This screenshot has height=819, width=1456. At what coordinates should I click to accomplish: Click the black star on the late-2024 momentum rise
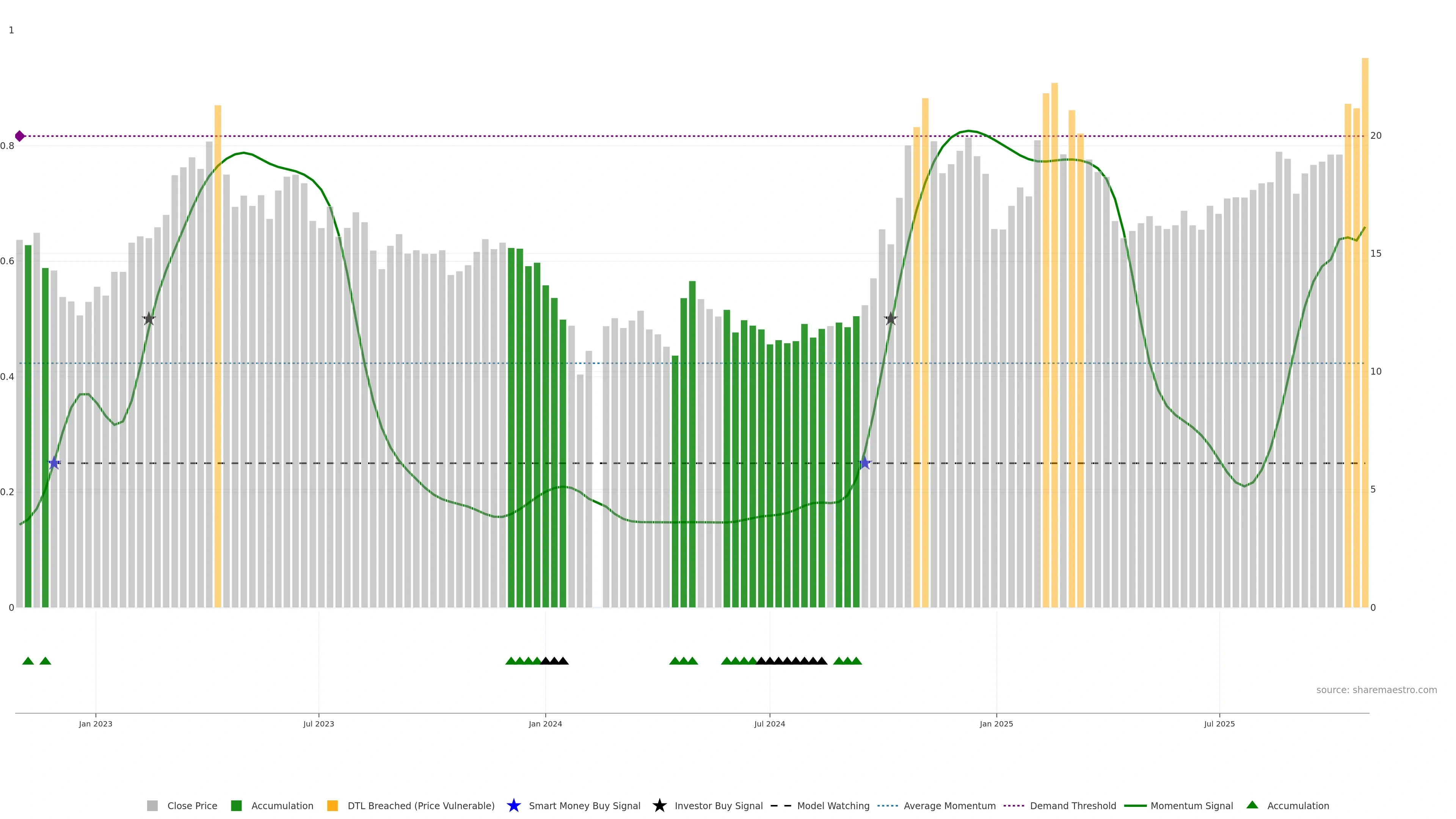(x=890, y=319)
